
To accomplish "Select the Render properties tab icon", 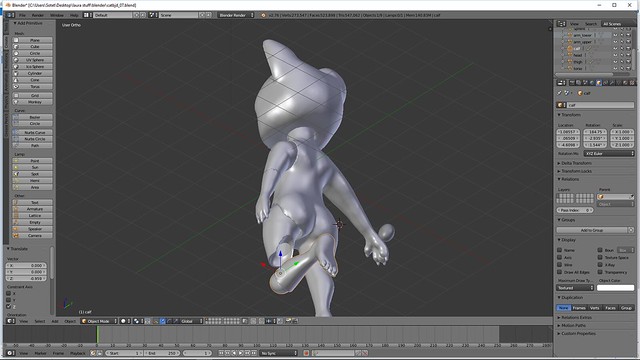I will pos(572,83).
